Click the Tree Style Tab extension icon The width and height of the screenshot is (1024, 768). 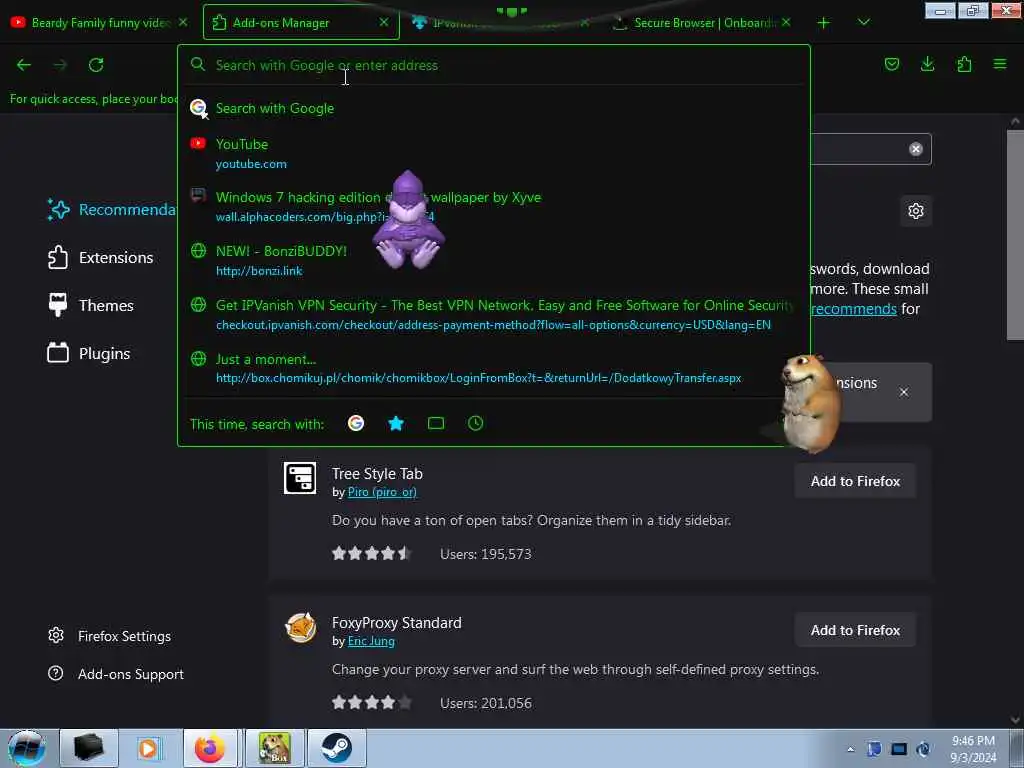click(x=300, y=478)
